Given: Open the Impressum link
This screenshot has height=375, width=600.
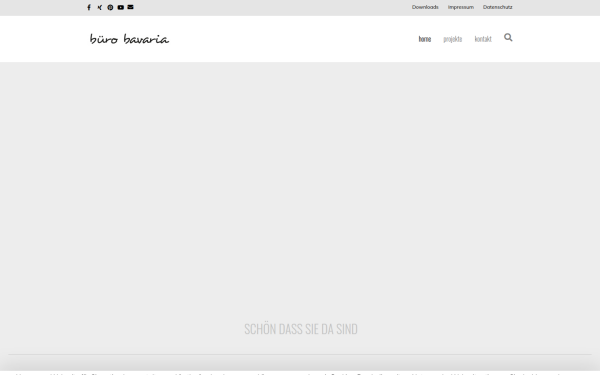Looking at the screenshot, I should click(461, 7).
